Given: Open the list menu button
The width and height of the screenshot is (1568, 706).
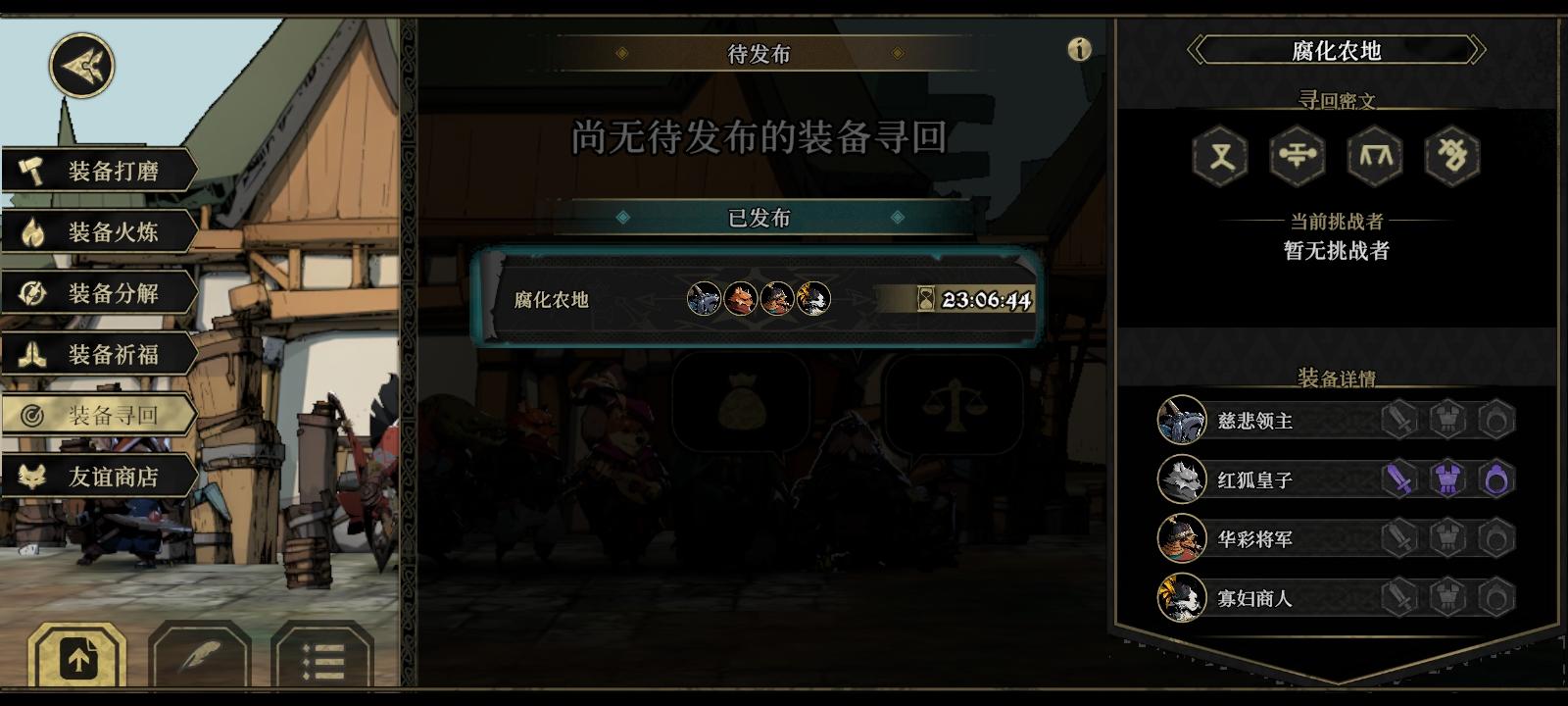Looking at the screenshot, I should click(x=322, y=655).
